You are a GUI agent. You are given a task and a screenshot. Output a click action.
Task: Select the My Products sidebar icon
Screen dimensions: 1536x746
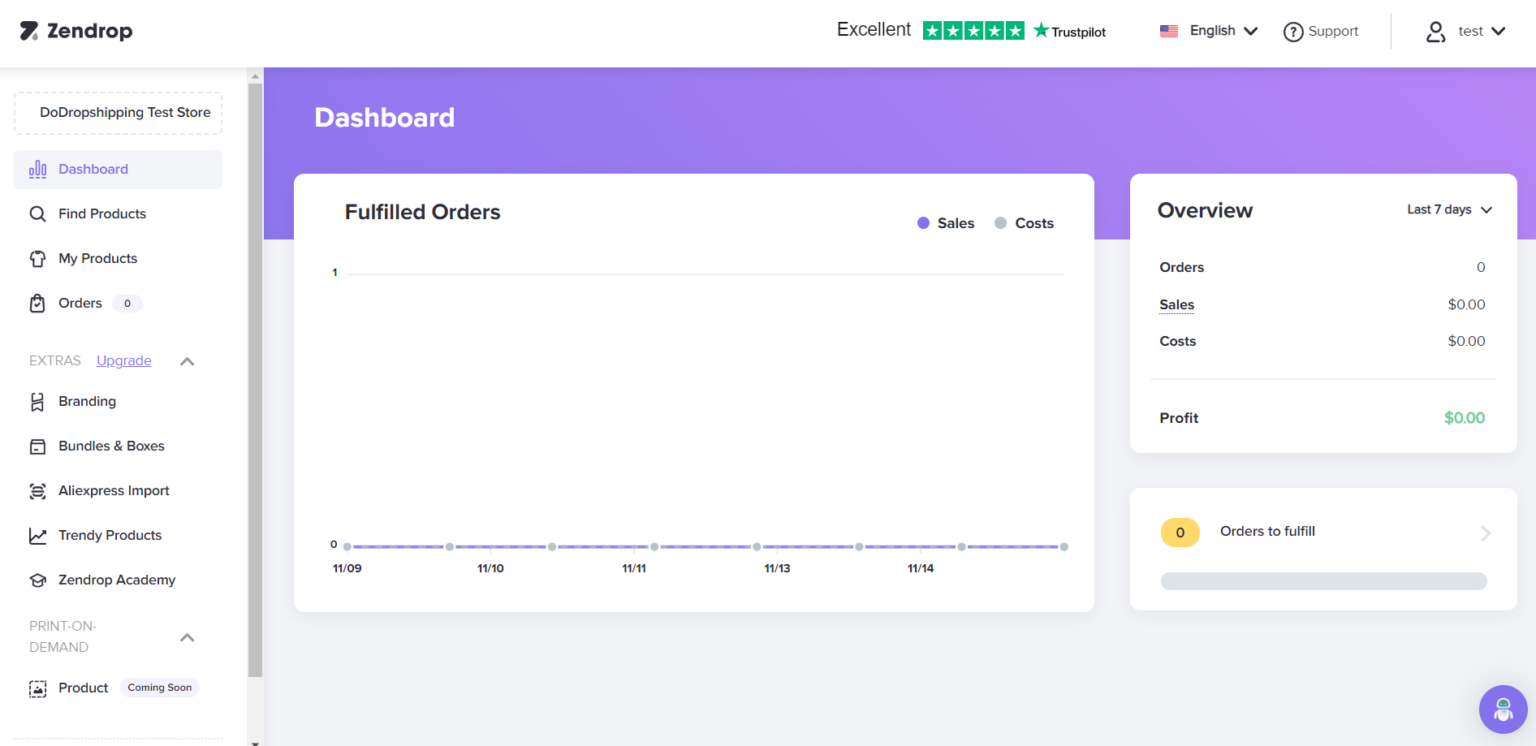(36, 258)
